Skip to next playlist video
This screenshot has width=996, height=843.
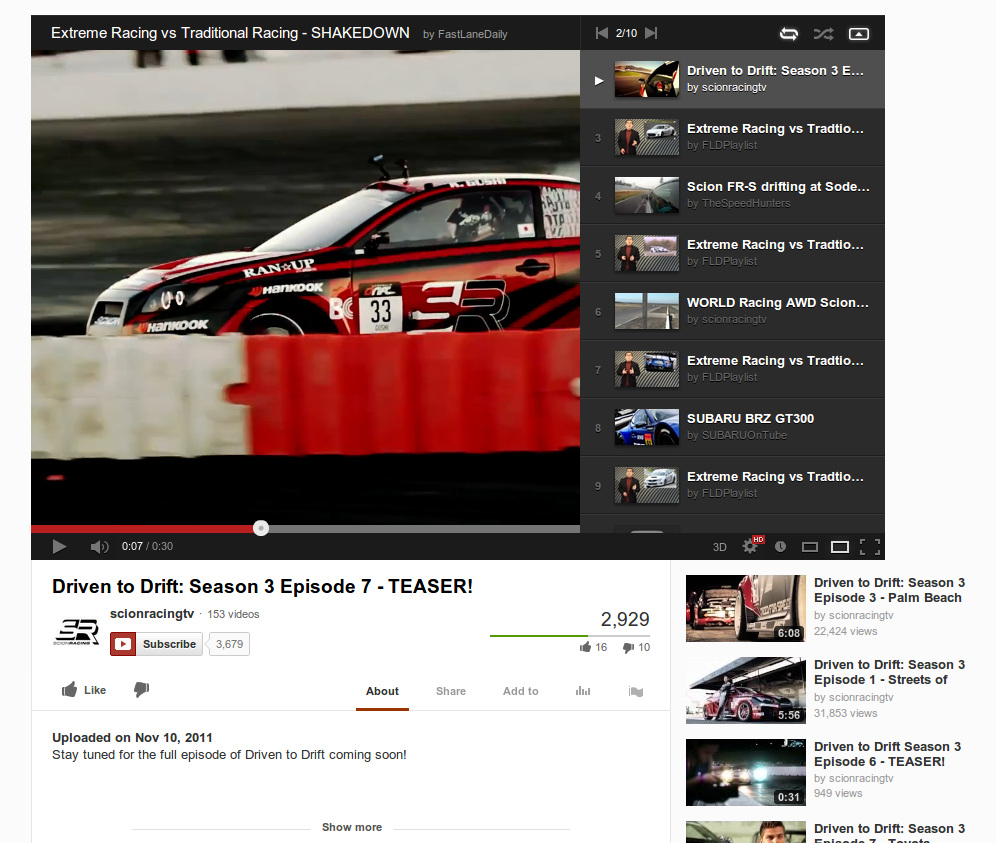(651, 33)
